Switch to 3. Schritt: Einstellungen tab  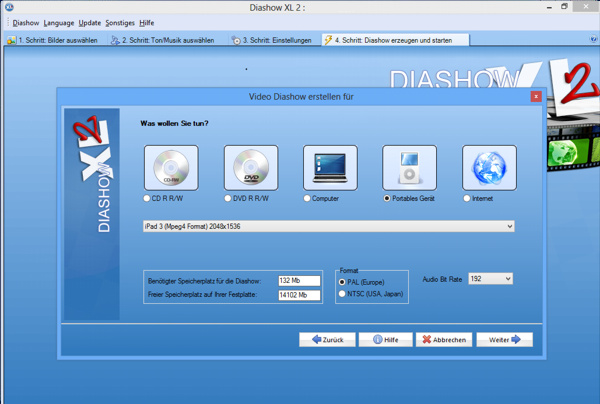pyautogui.click(x=273, y=40)
